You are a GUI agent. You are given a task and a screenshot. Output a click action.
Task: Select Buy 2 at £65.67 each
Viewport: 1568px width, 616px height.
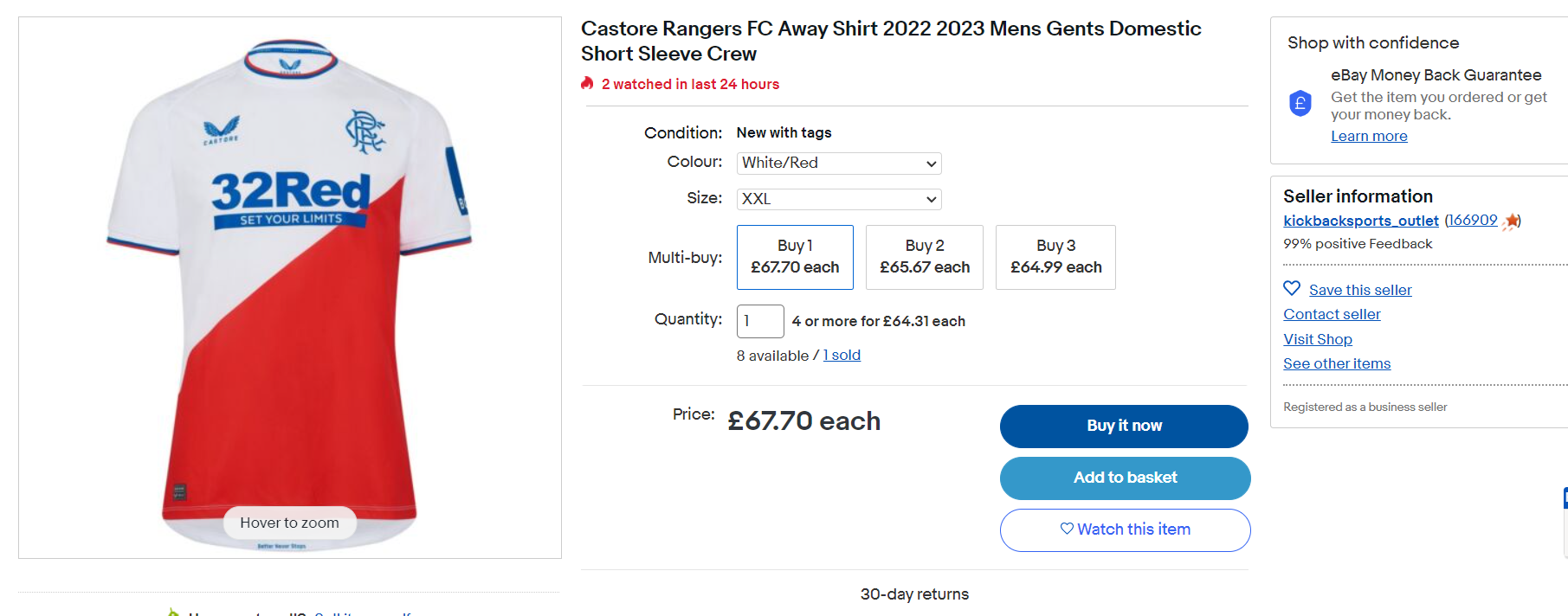point(925,257)
